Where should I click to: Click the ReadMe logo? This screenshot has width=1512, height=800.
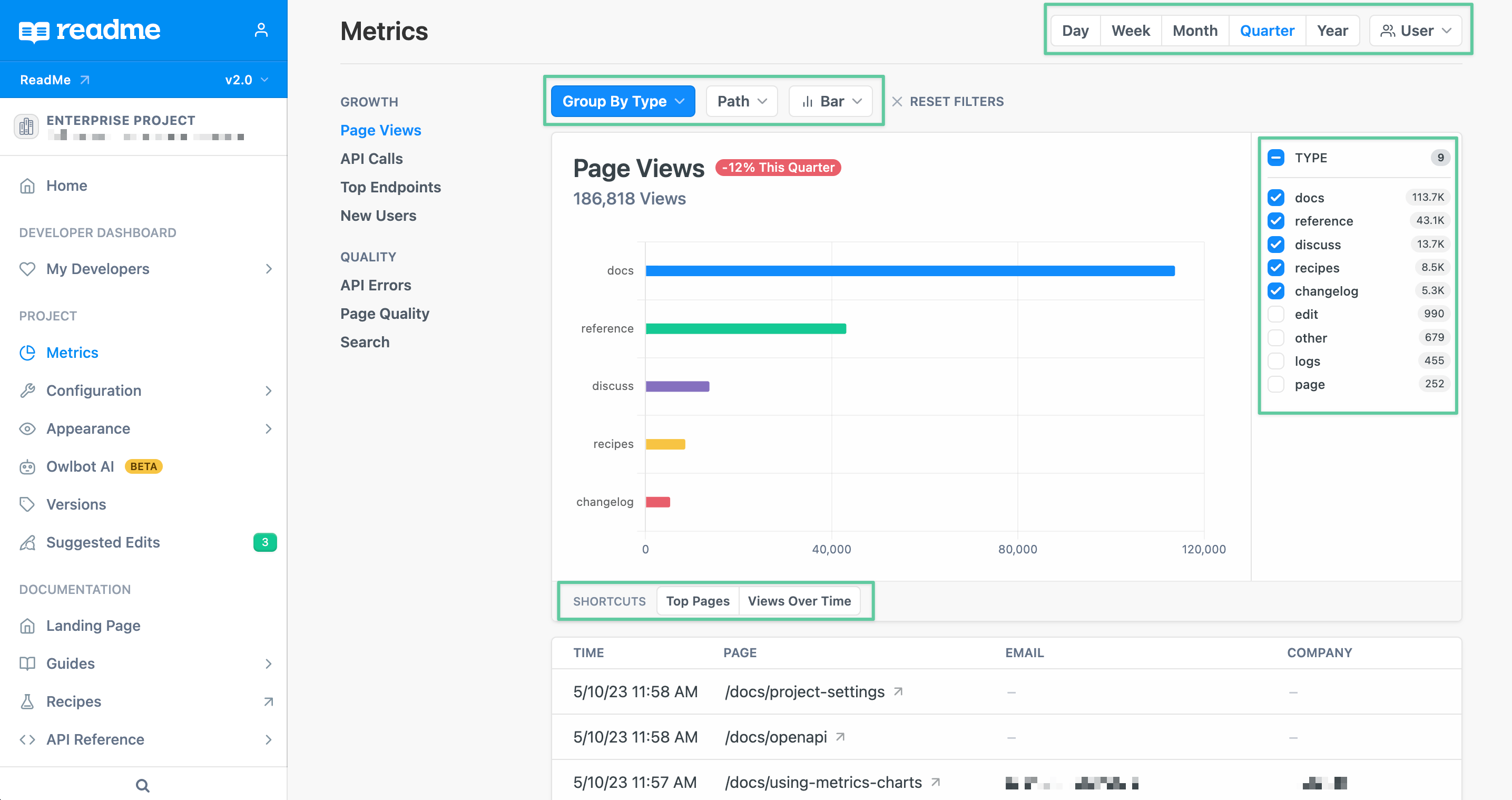(90, 30)
